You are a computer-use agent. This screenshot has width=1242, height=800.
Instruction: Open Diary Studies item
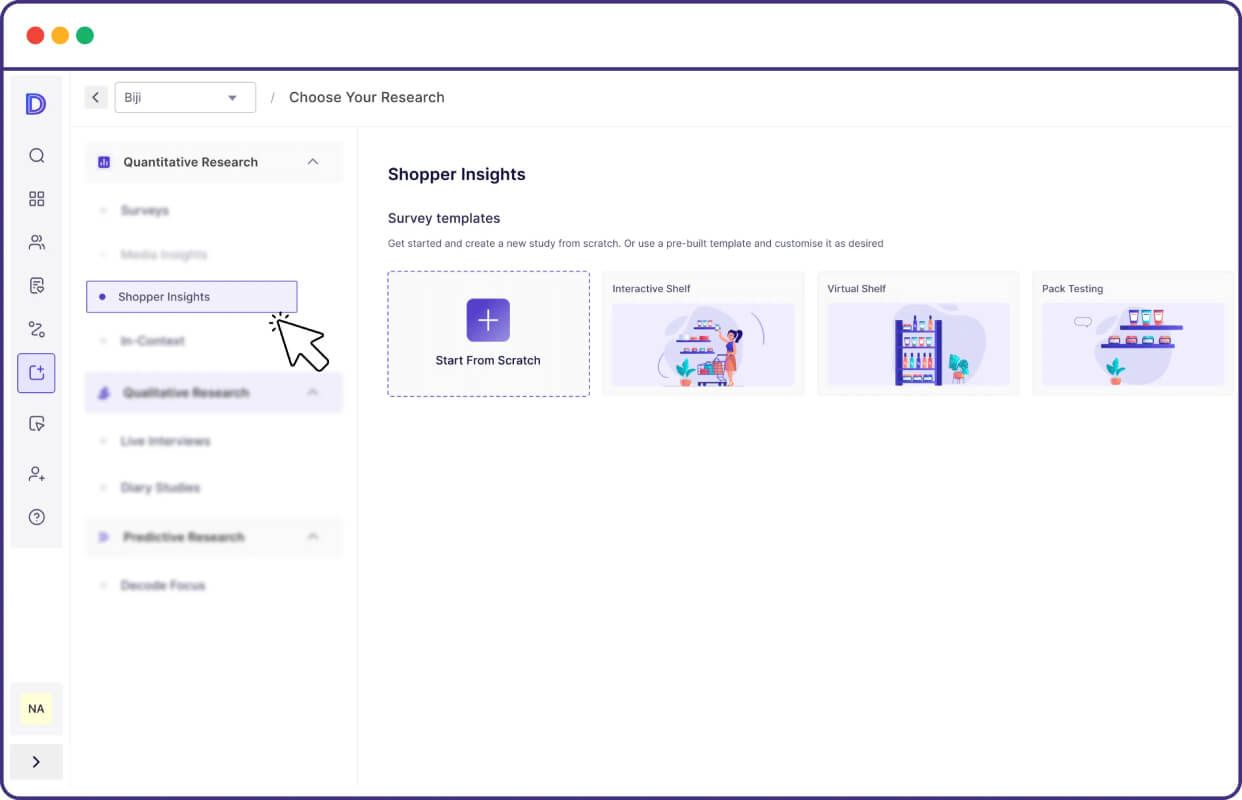tap(160, 488)
